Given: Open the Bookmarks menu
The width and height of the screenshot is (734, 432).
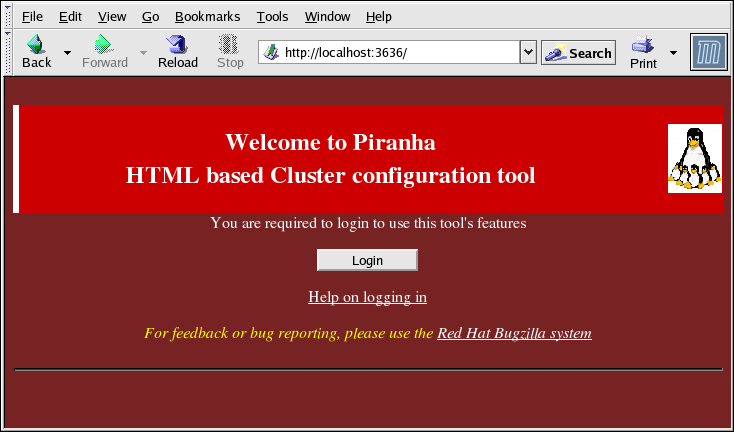Looking at the screenshot, I should [x=207, y=17].
